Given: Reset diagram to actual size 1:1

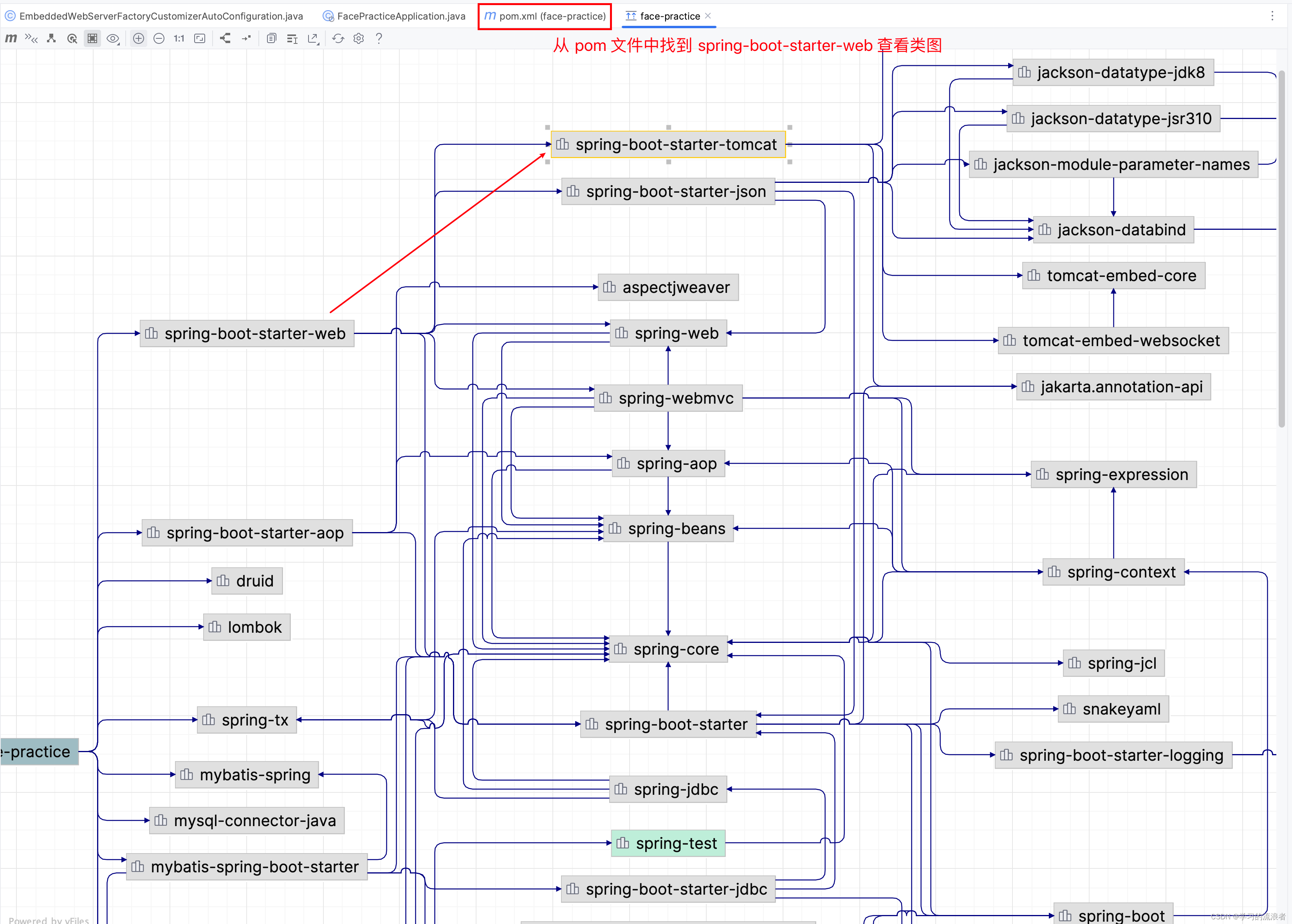Looking at the screenshot, I should pyautogui.click(x=179, y=39).
